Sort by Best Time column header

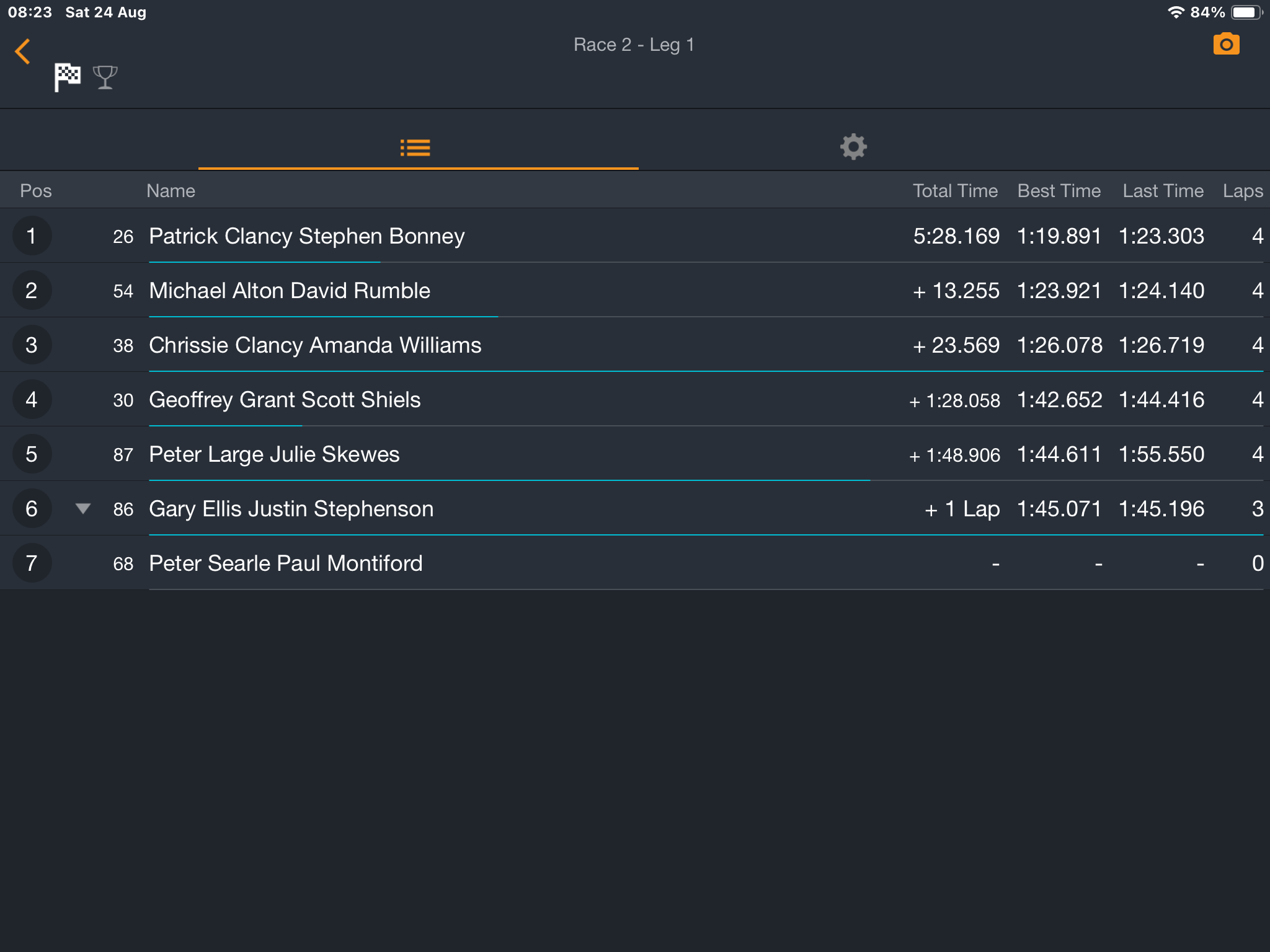[1059, 191]
